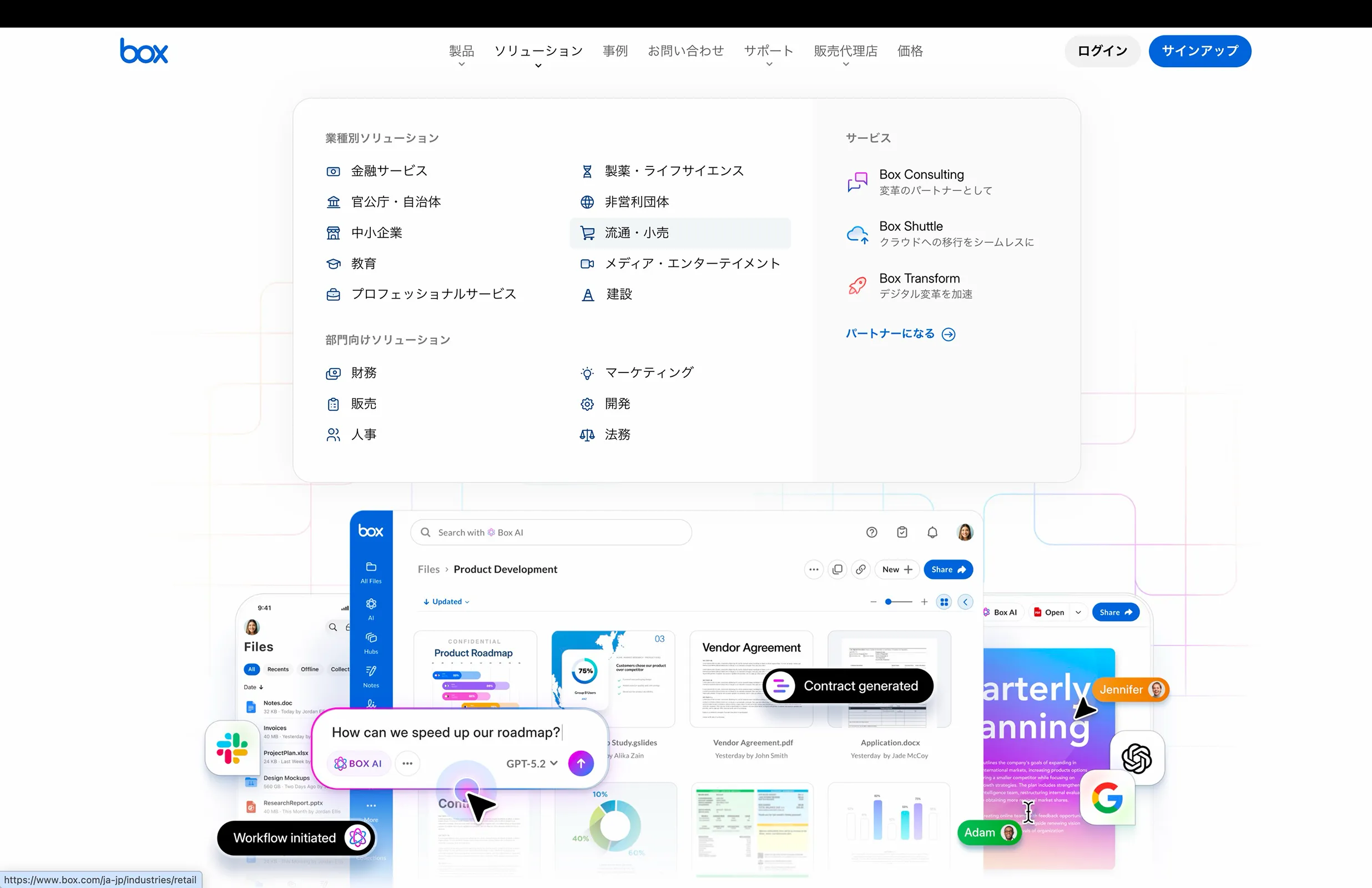The image size is (1372, 888).
Task: Click the purple send arrow button
Action: tap(581, 764)
